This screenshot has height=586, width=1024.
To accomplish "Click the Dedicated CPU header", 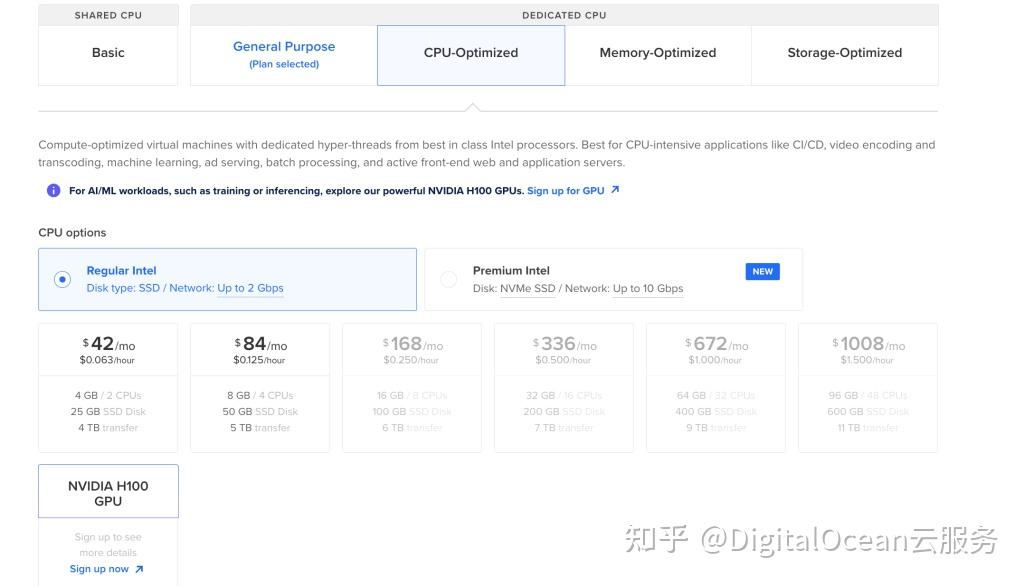I will (563, 14).
